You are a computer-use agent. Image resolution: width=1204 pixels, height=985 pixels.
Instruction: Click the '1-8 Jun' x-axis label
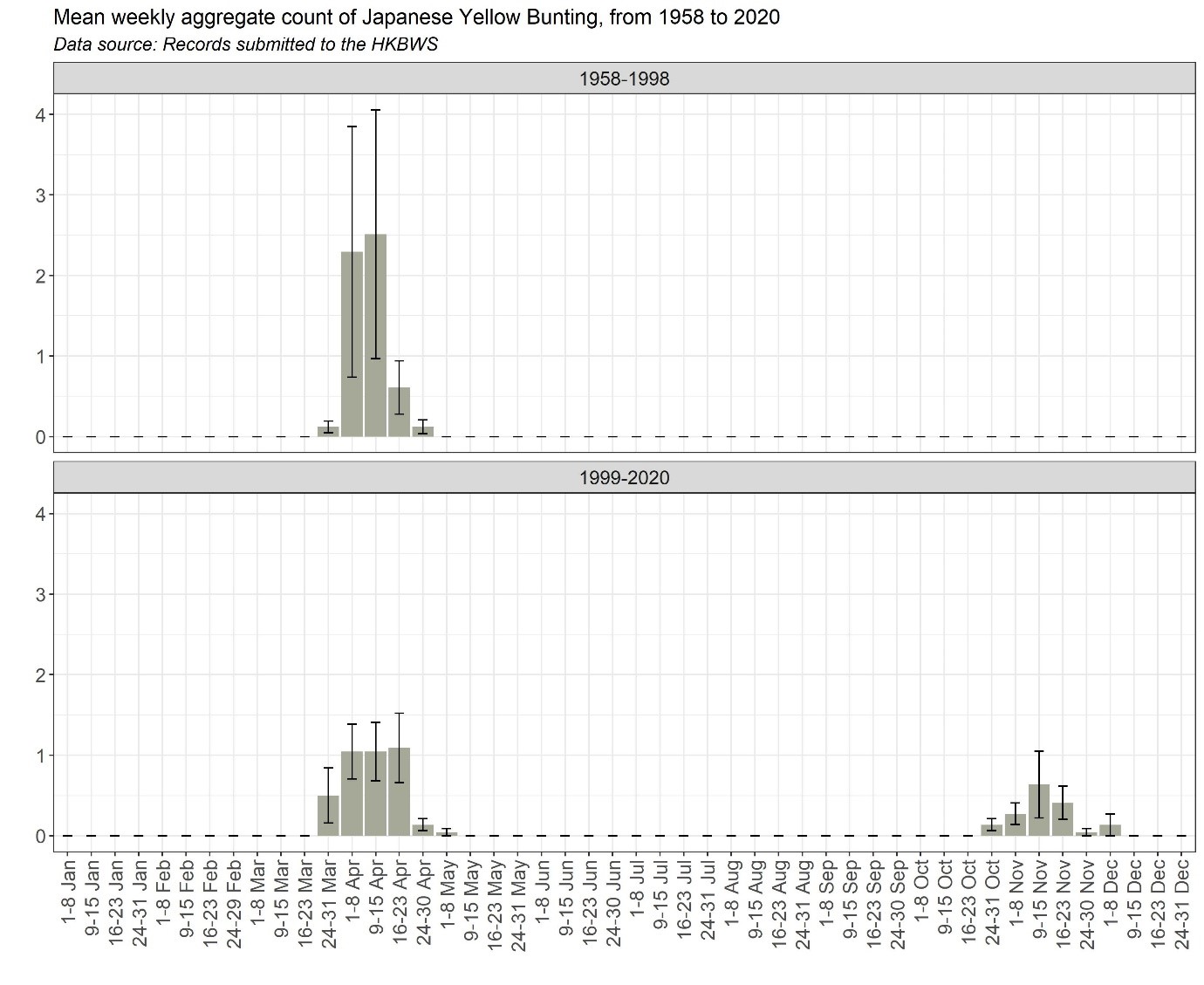[542, 892]
